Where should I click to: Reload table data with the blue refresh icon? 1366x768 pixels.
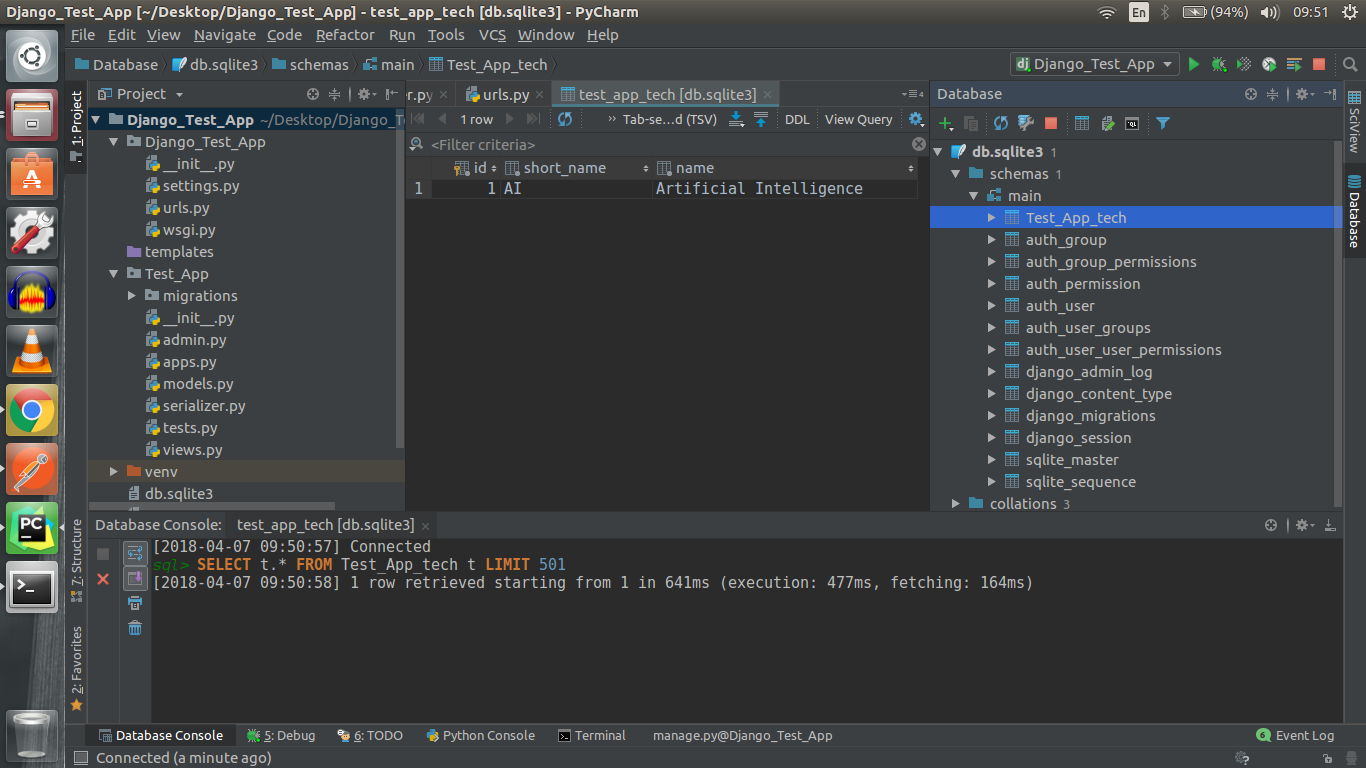[565, 119]
